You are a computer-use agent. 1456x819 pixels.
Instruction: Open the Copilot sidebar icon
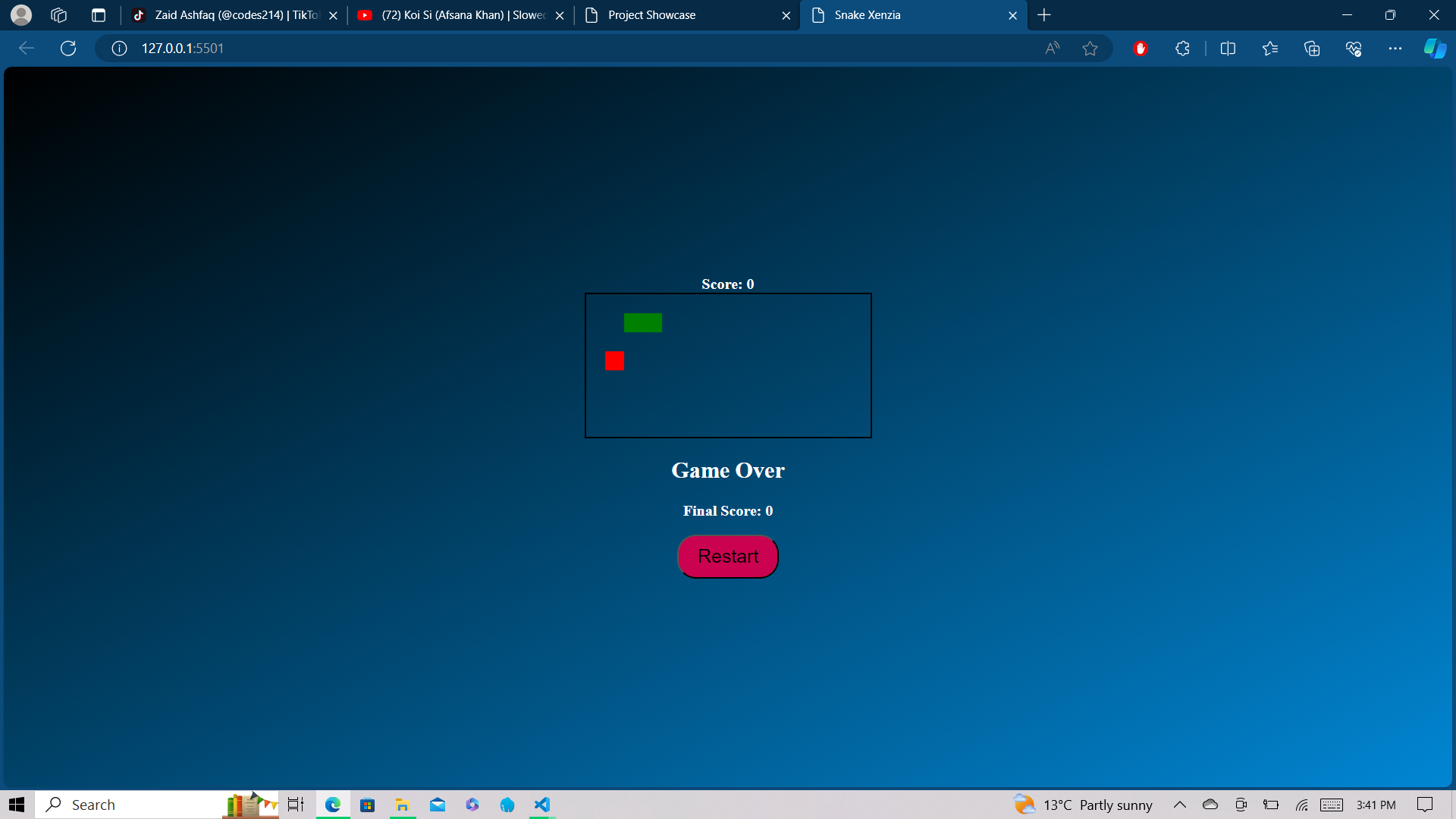[x=1434, y=49]
